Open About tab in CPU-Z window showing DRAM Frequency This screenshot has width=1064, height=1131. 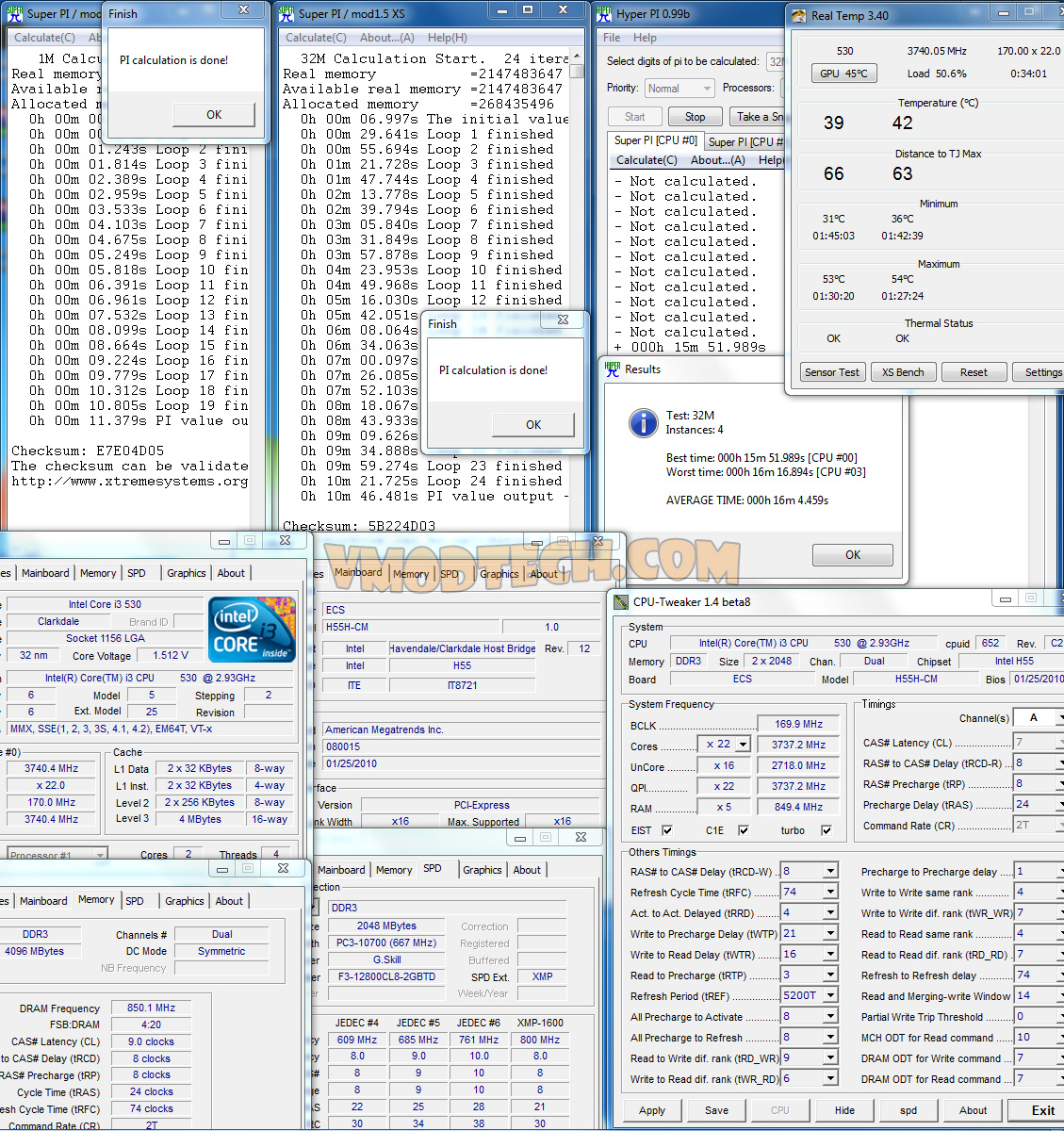(229, 901)
